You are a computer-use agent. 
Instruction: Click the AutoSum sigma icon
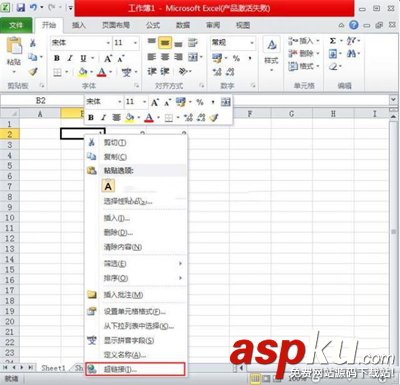tap(333, 41)
